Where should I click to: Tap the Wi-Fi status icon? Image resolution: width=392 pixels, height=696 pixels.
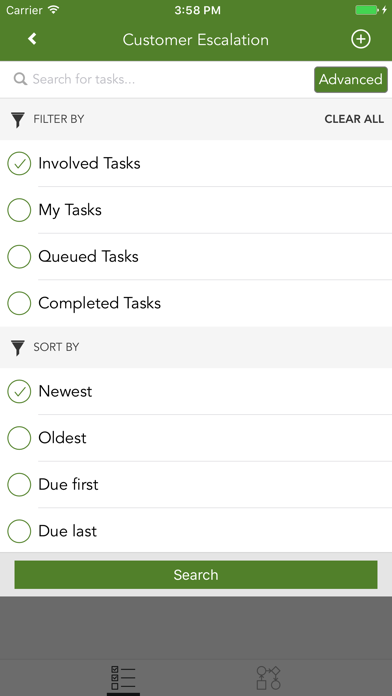pyautogui.click(x=54, y=10)
